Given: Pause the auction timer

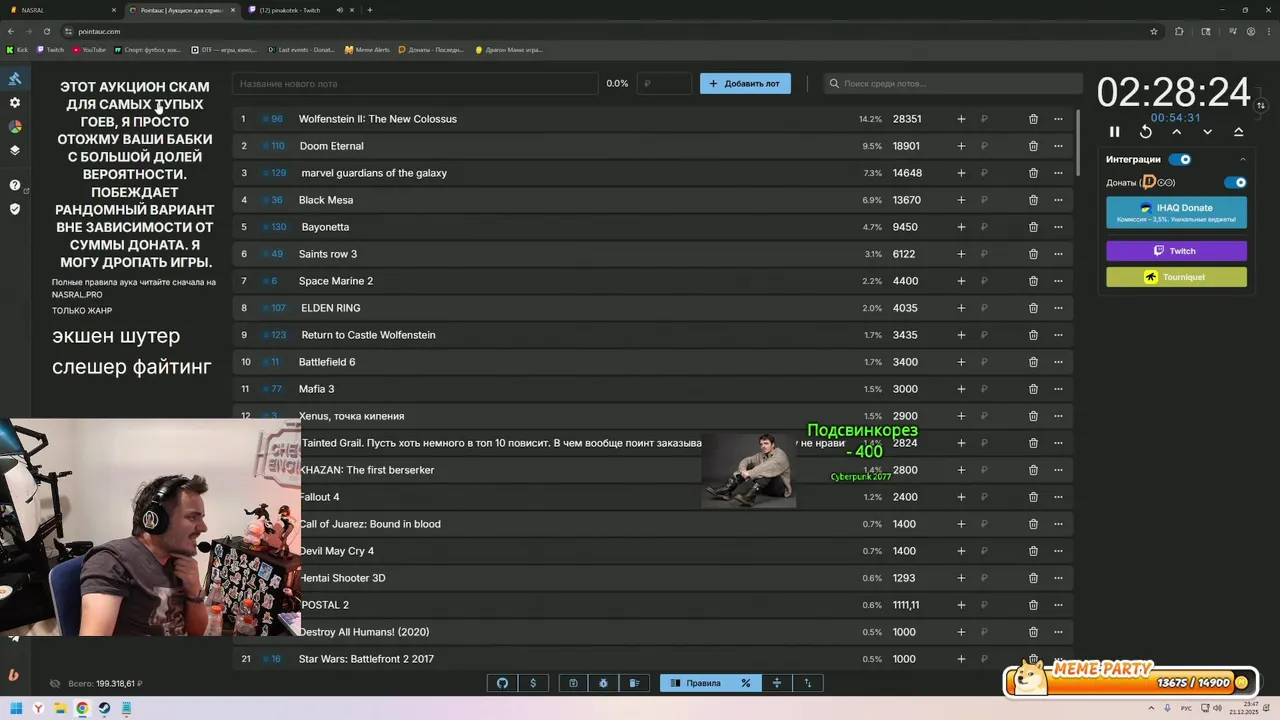Looking at the screenshot, I should [1114, 132].
